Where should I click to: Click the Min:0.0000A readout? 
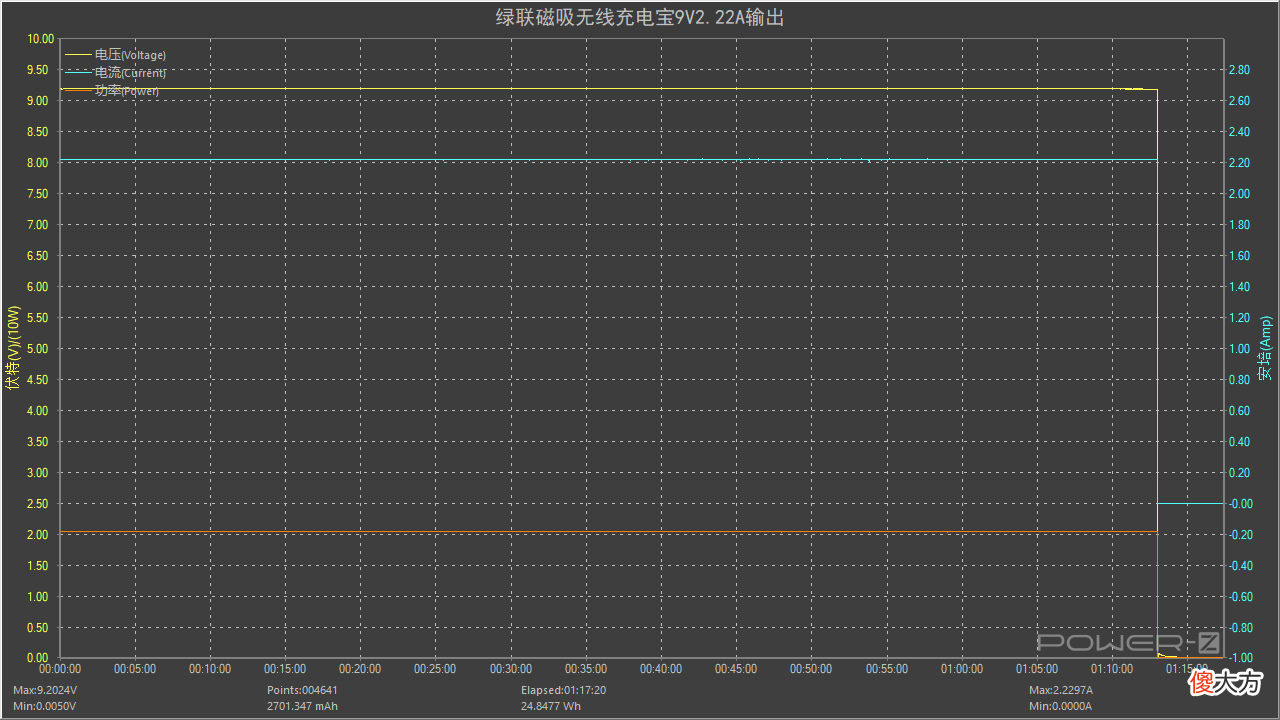click(x=1060, y=707)
